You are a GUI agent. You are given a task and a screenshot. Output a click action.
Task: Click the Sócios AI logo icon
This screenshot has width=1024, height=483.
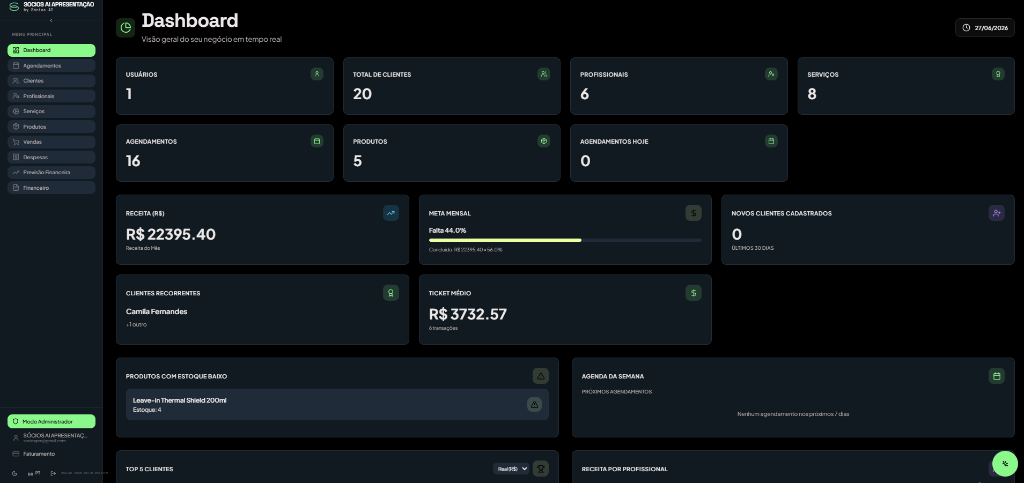14,7
